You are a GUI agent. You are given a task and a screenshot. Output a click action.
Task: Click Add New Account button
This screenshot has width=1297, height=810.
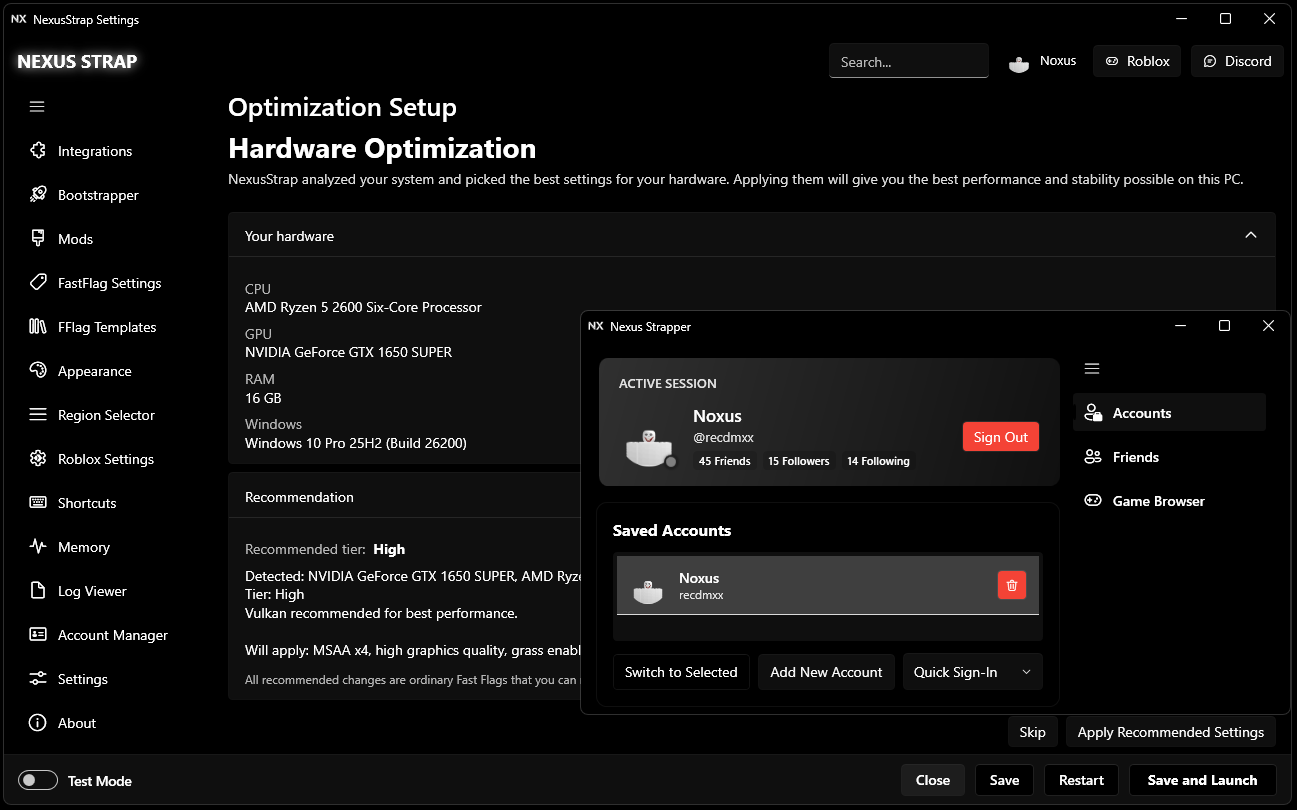[x=826, y=672]
